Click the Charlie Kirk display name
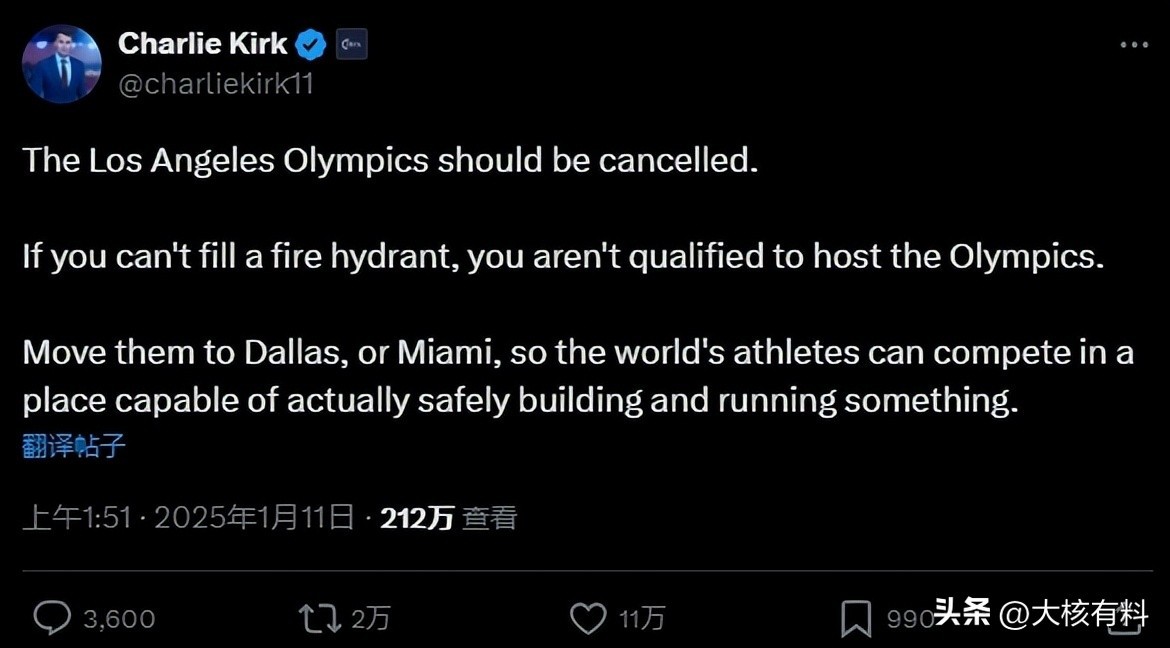The height and width of the screenshot is (648, 1170). tap(203, 44)
